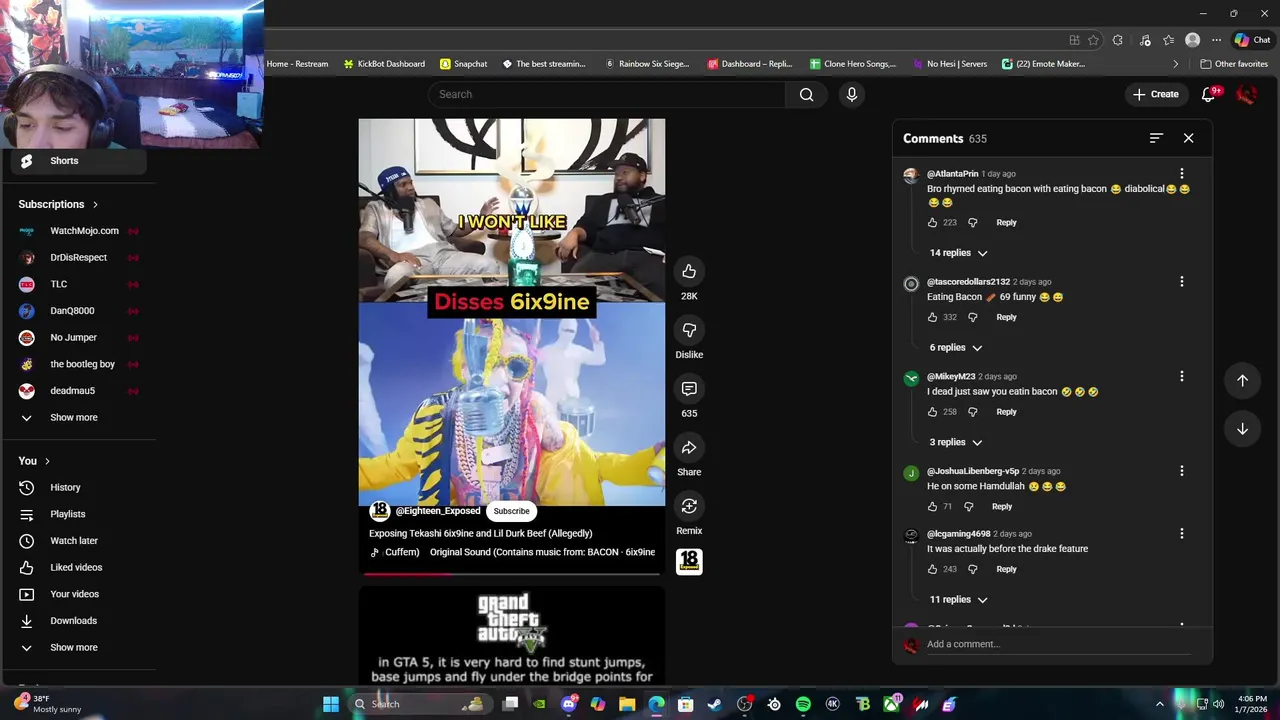
Task: Like the @JoshuaLibenberg-v5p comment
Action: [932, 506]
